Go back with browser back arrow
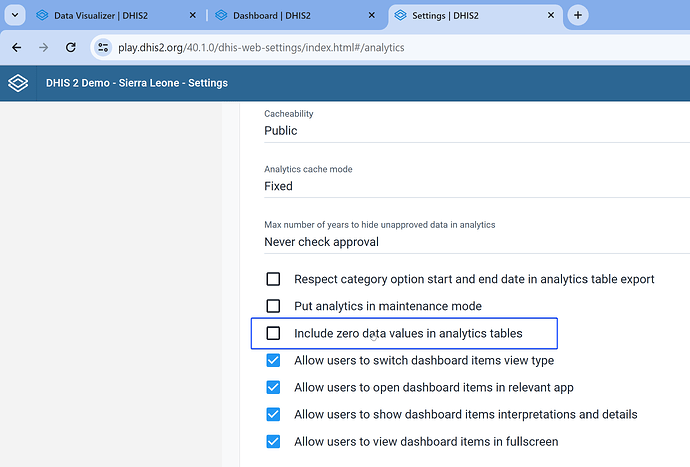The height and width of the screenshot is (467, 690). tap(17, 48)
